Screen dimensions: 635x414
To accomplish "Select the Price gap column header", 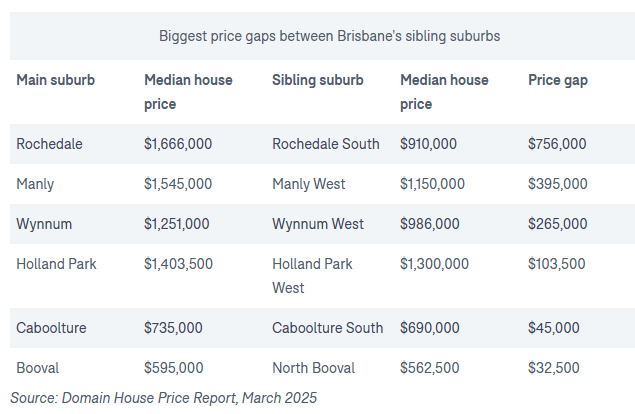I will pyautogui.click(x=557, y=80).
